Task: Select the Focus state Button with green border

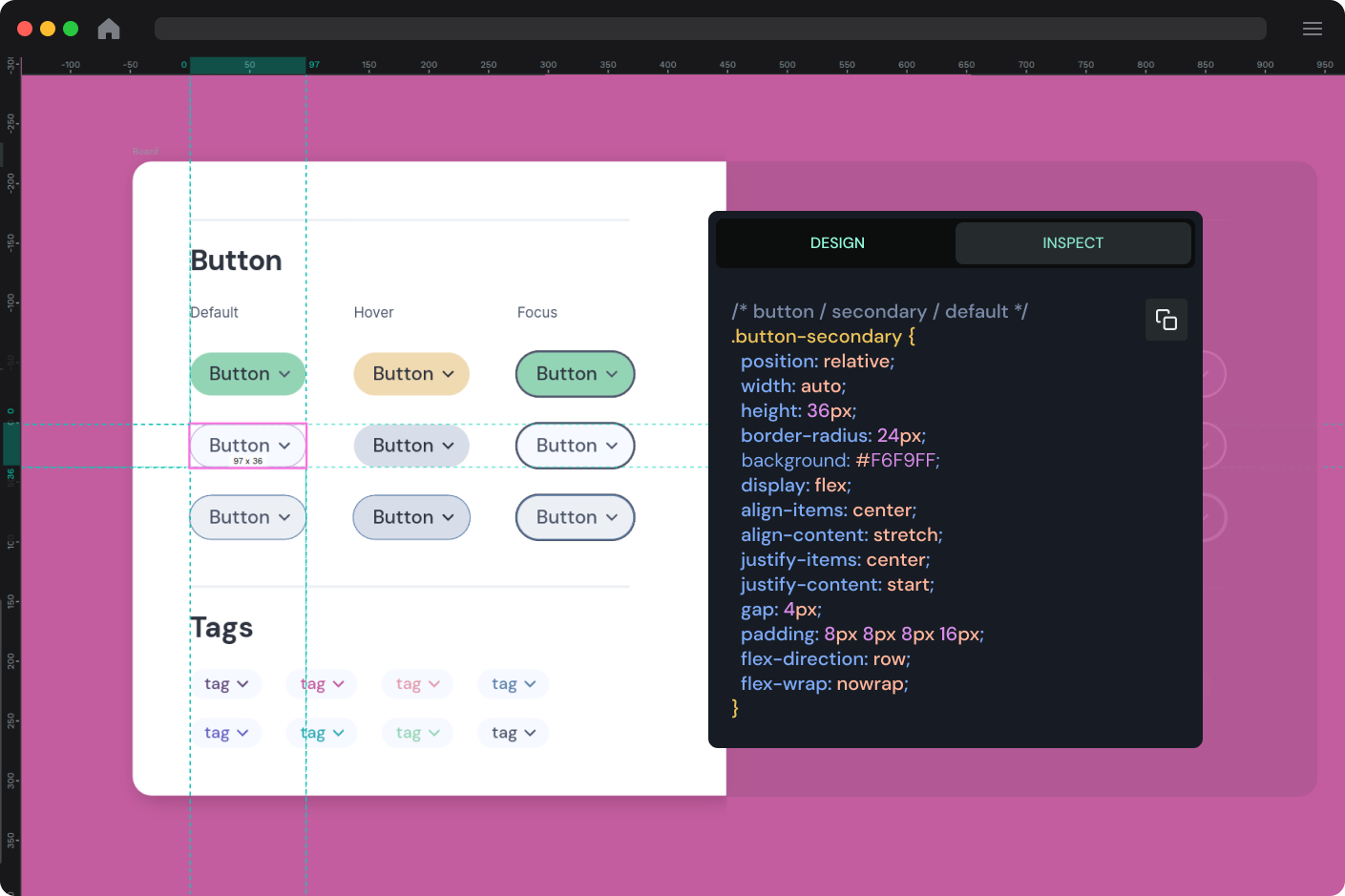Action: [575, 373]
